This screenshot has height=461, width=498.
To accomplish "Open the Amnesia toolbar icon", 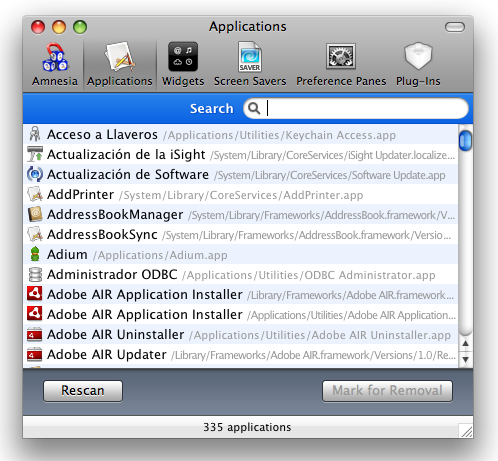I will point(55,64).
